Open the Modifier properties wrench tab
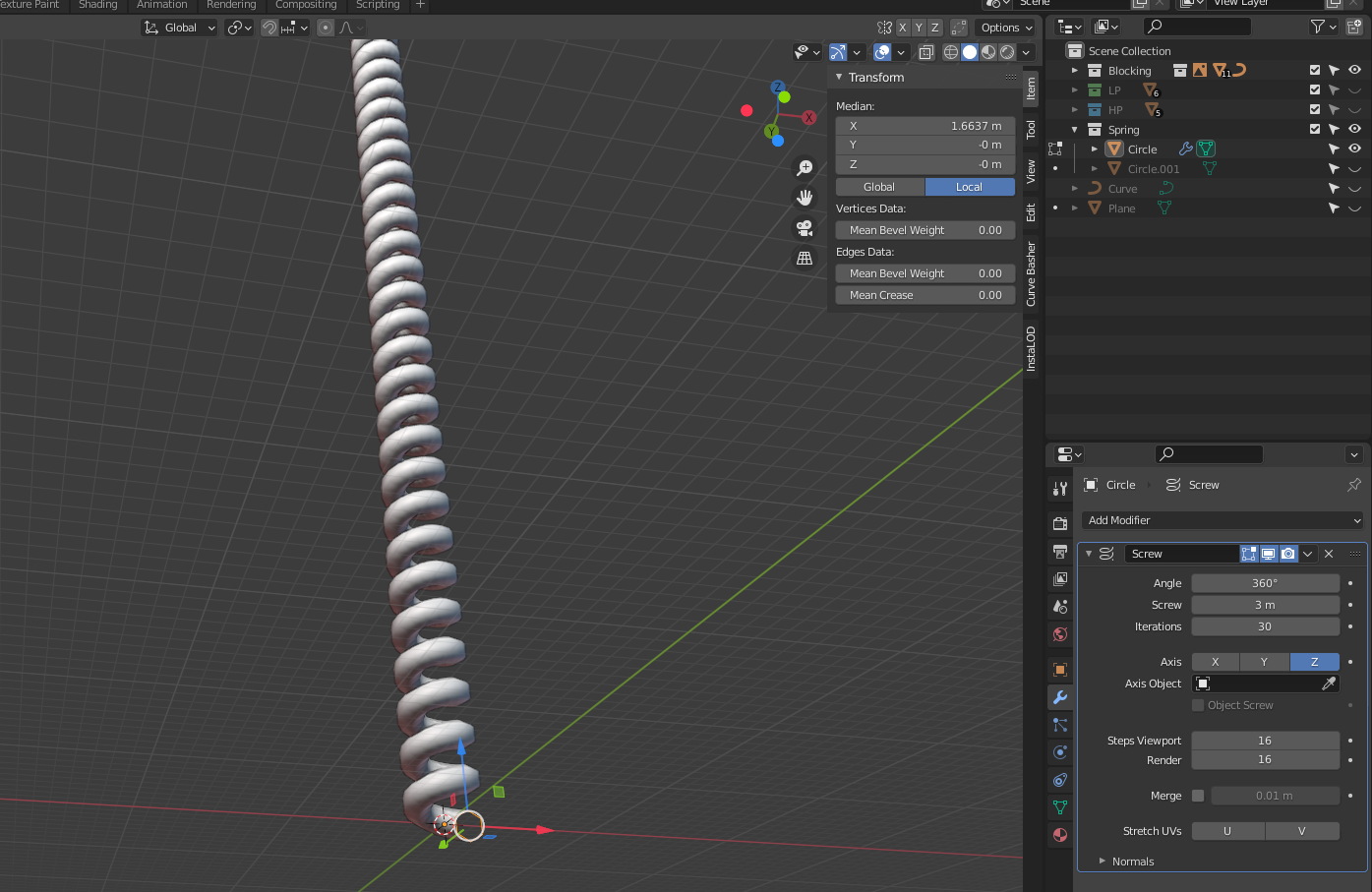1372x892 pixels. (x=1060, y=697)
